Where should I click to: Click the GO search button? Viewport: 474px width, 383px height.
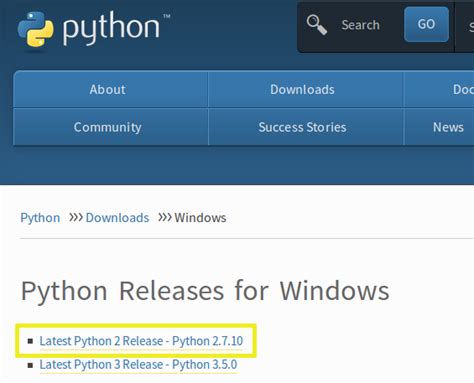tap(426, 24)
